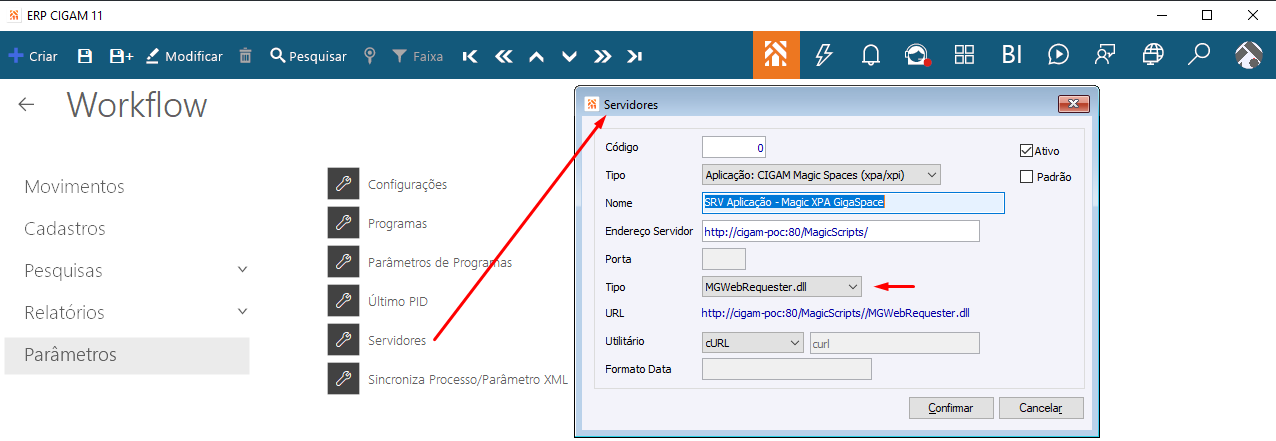
Task: Open the four-squares apps grid icon
Action: pyautogui.click(x=964, y=55)
